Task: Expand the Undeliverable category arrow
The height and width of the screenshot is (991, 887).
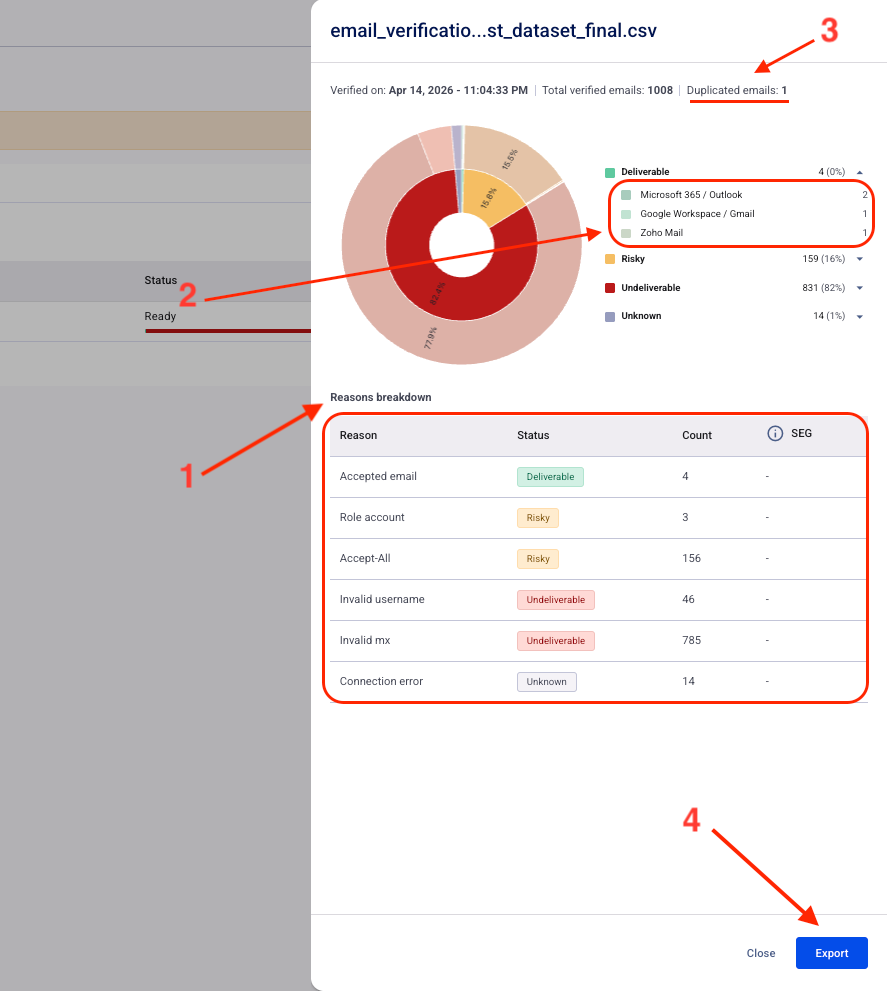Action: (x=860, y=288)
